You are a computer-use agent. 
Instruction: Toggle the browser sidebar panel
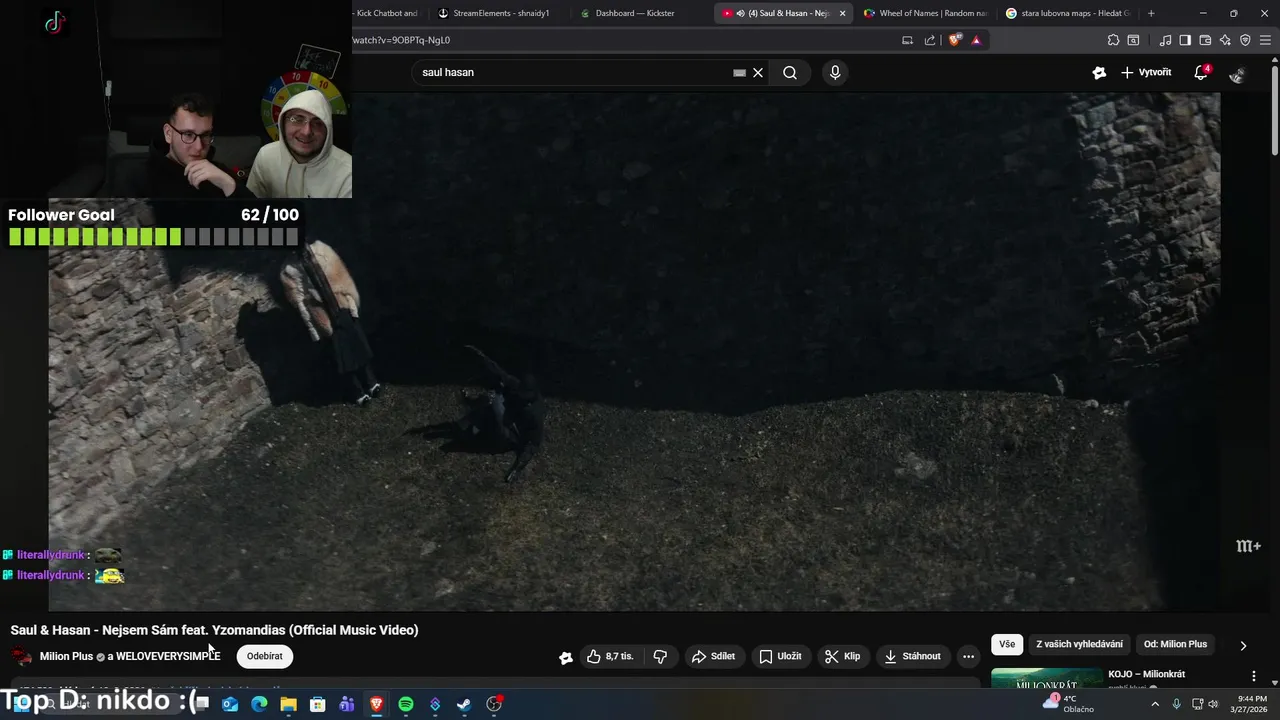coord(1185,40)
